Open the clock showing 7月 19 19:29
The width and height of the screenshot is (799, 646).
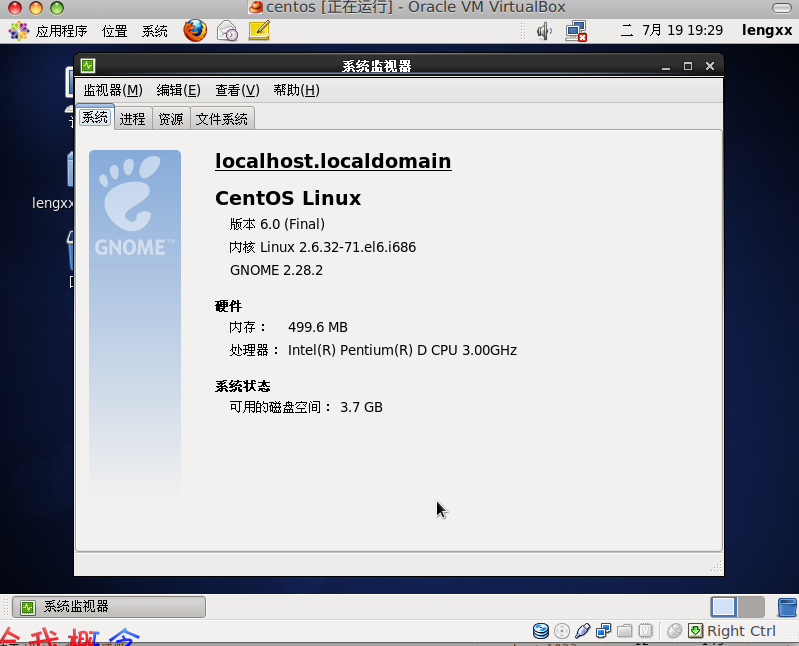tap(672, 30)
